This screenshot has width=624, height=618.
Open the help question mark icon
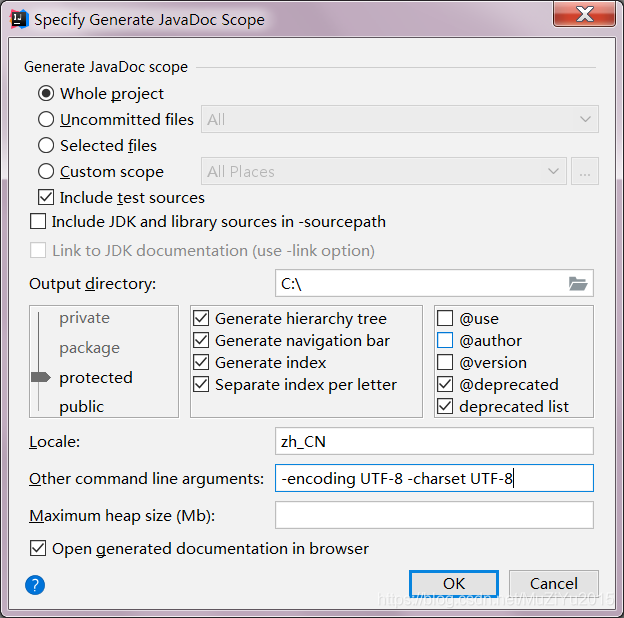35,585
